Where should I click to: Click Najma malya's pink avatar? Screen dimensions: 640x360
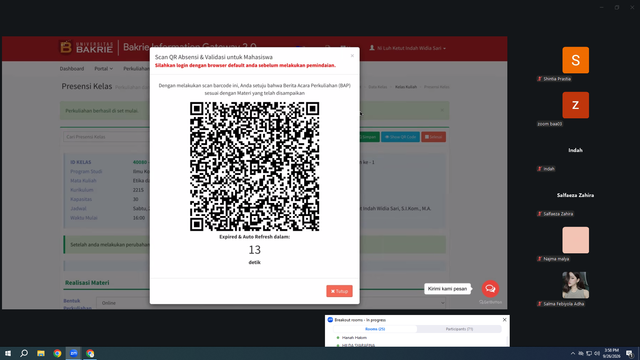click(x=576, y=240)
